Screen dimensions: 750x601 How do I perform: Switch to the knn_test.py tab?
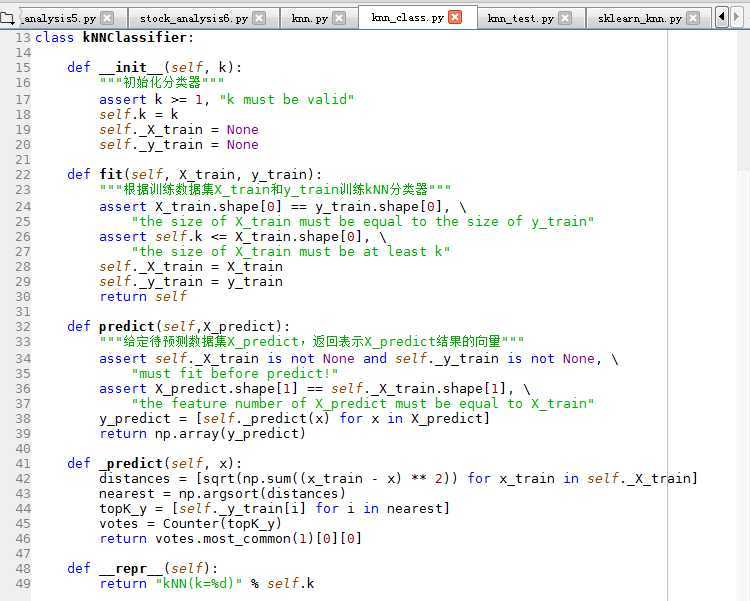click(532, 18)
